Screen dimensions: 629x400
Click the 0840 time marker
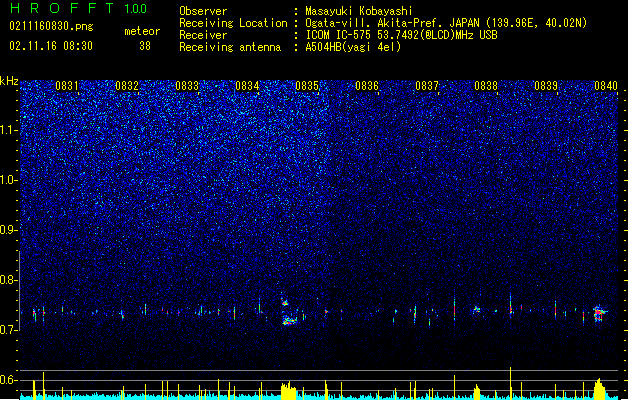coord(606,86)
